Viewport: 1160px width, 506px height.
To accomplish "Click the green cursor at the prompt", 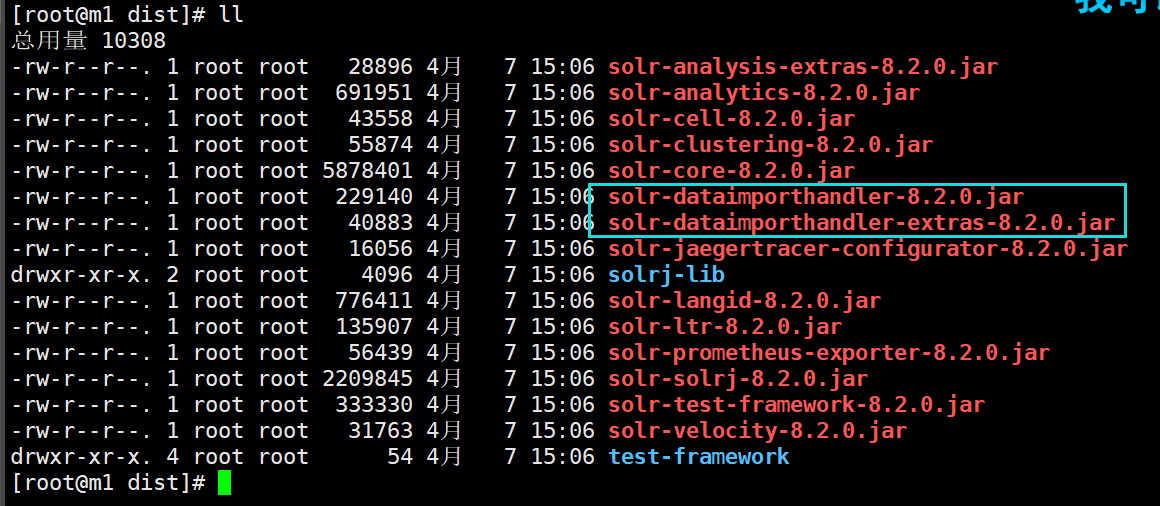I will pyautogui.click(x=224, y=483).
